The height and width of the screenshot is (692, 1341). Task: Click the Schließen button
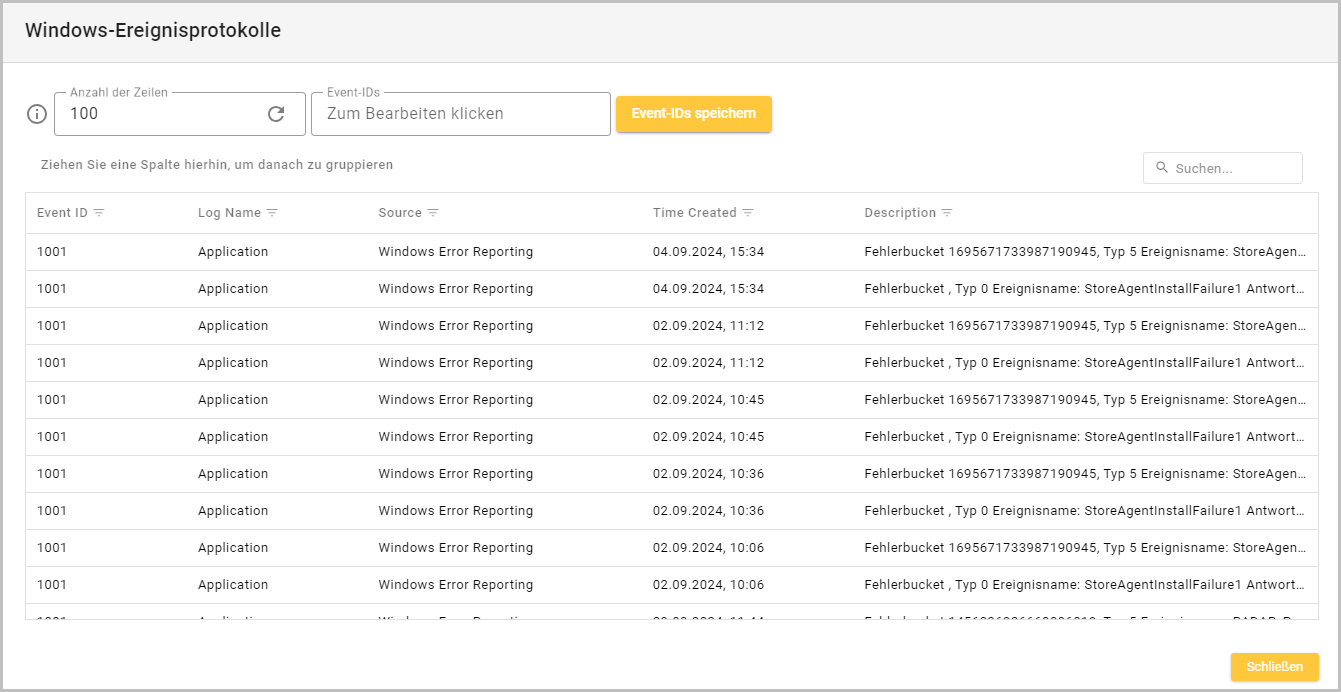(1274, 667)
